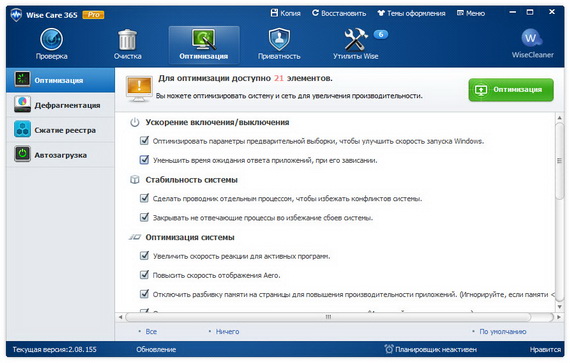
Task: Select Оптимизация in the left sidebar
Action: tap(60, 80)
